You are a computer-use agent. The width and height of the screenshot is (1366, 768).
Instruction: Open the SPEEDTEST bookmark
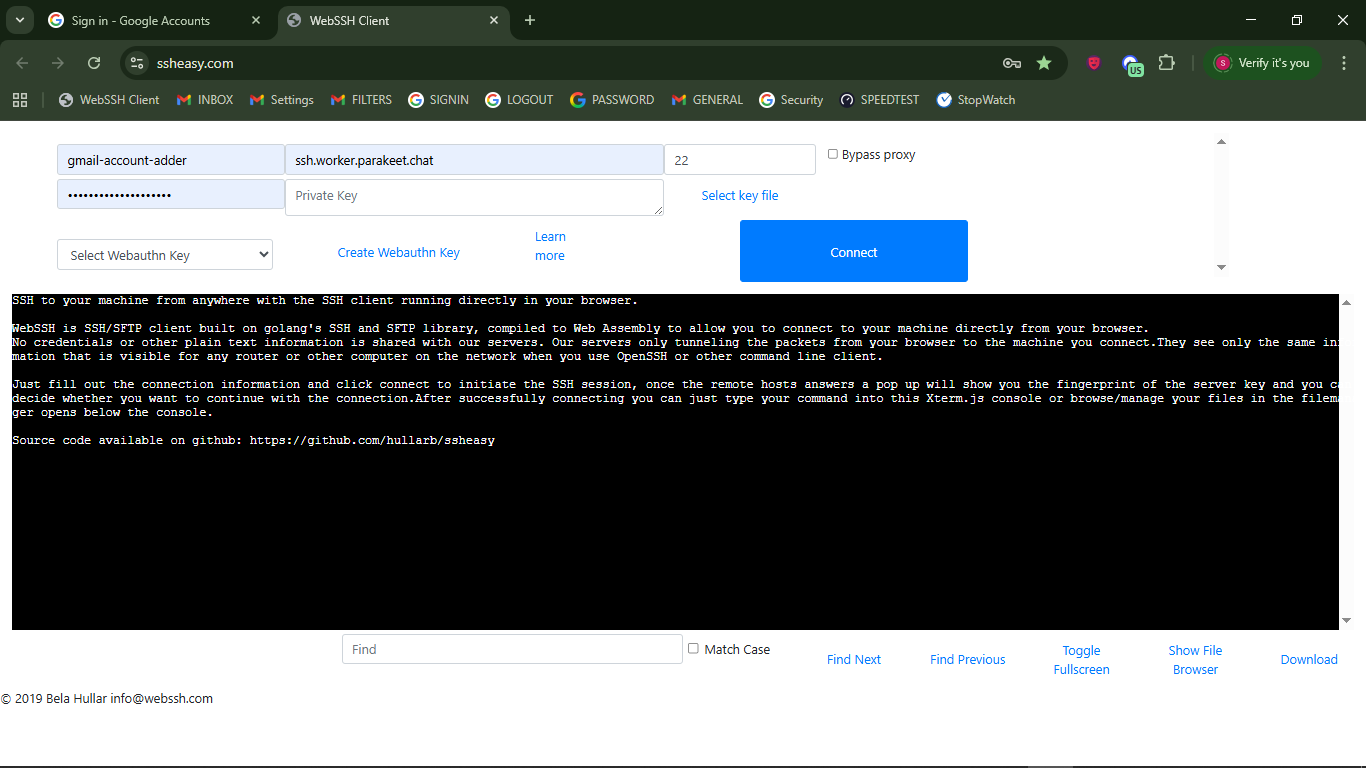[x=879, y=100]
